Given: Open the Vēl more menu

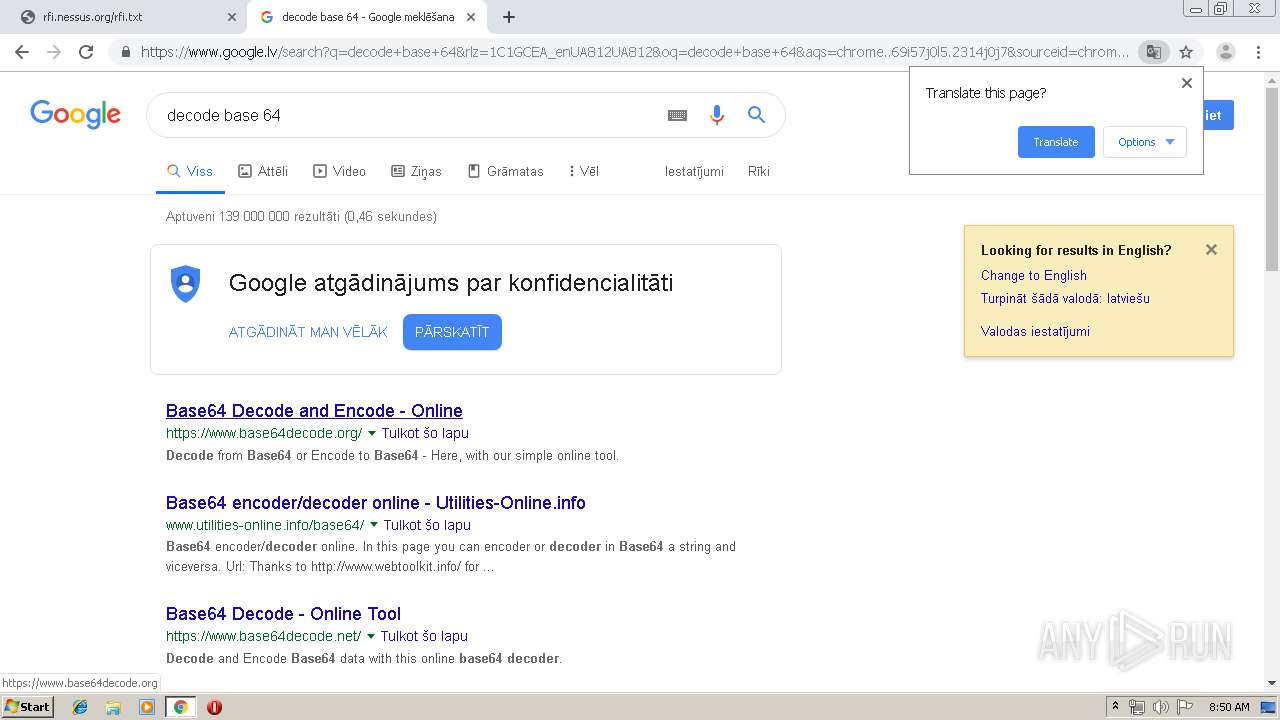Looking at the screenshot, I should 584,171.
